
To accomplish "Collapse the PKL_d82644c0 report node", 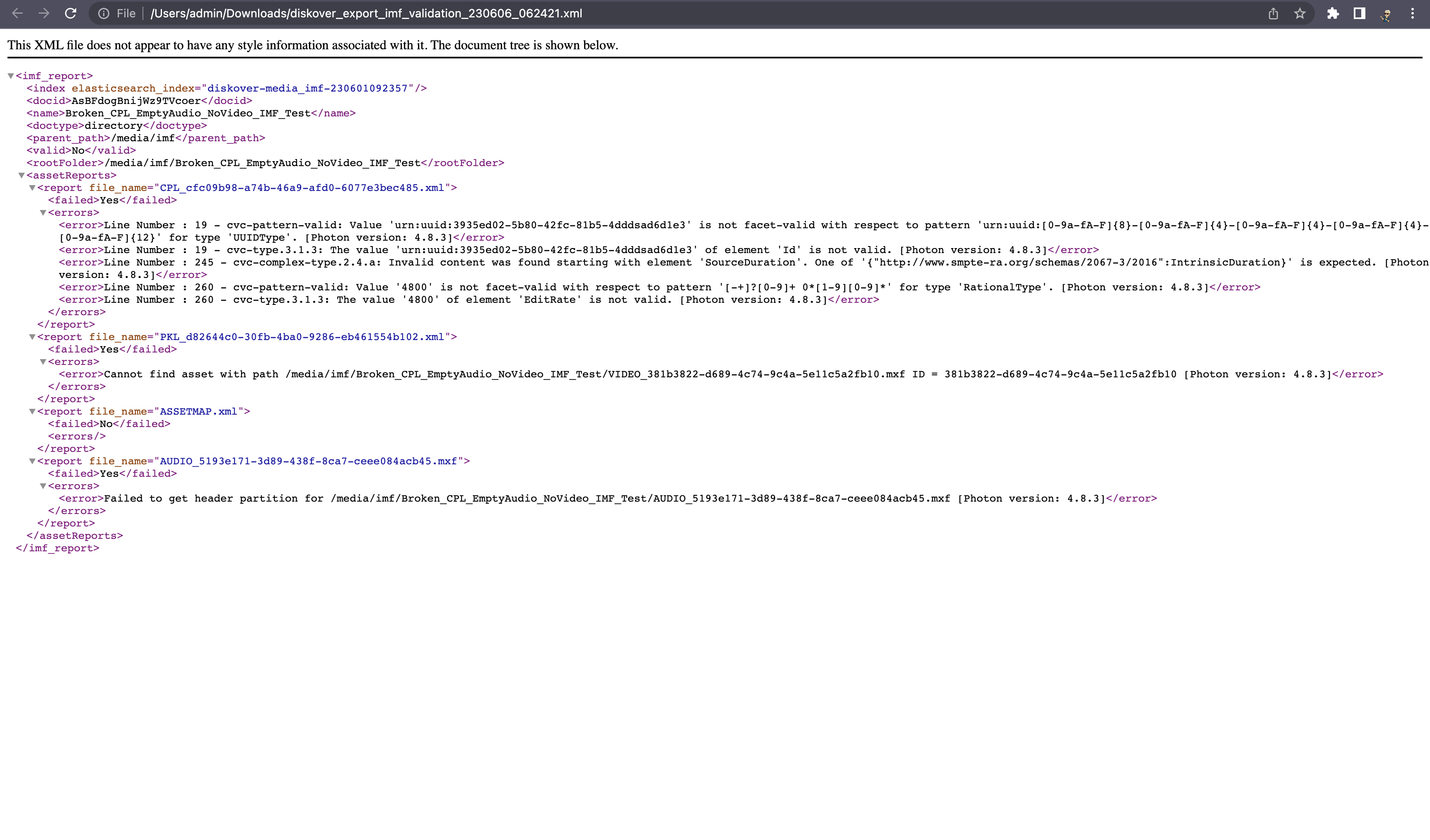I will point(32,337).
